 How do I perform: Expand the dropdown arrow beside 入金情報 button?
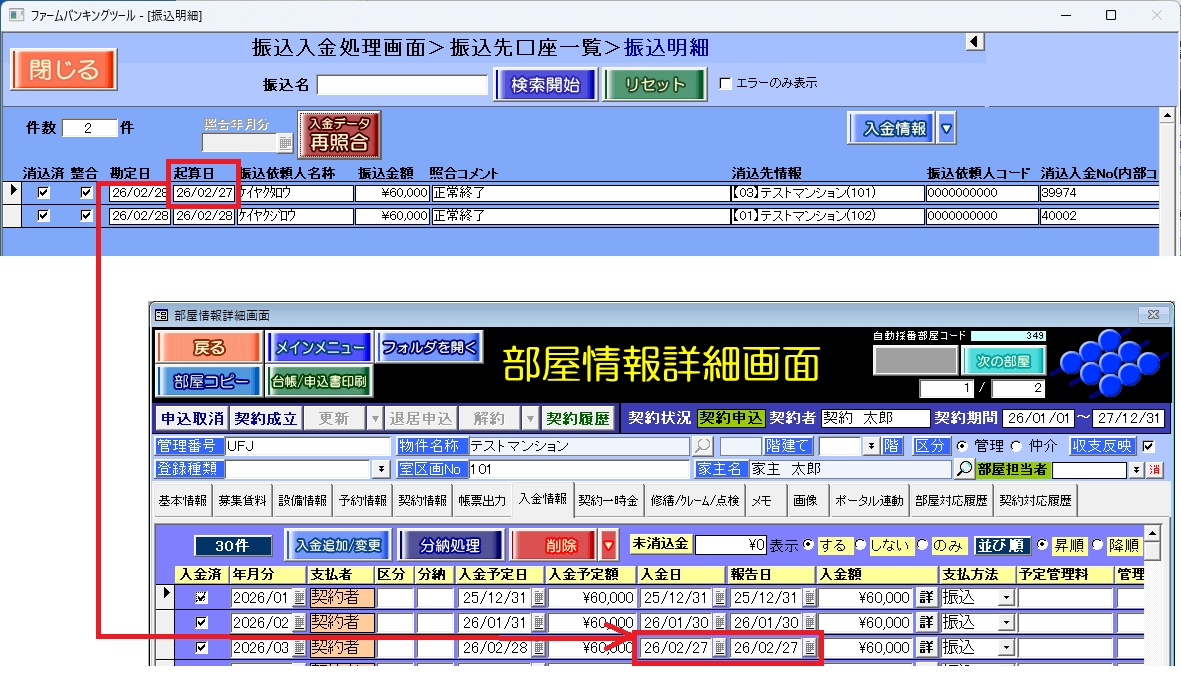946,128
